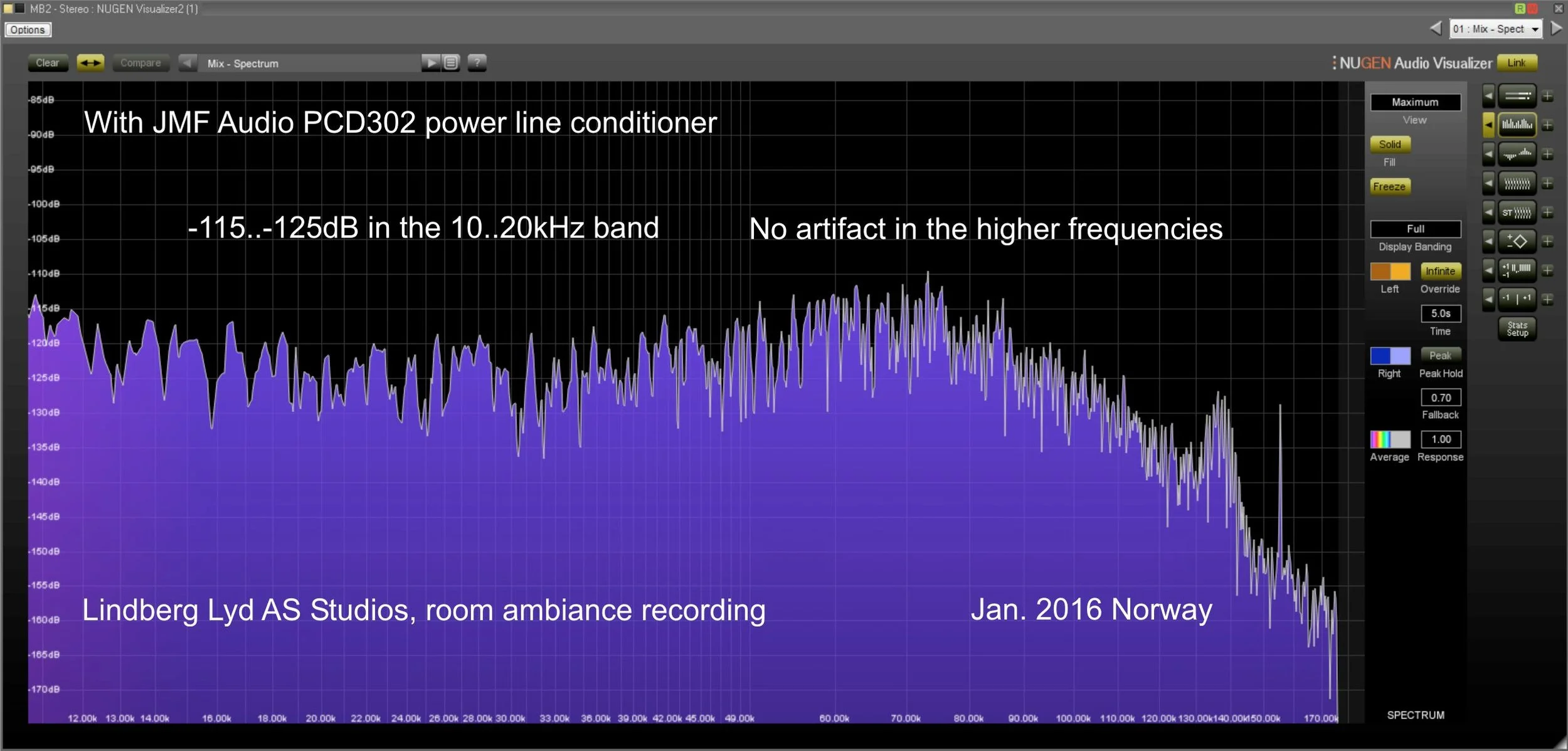This screenshot has width=1568, height=751.
Task: Open the stereo spectrum ST view
Action: coord(1517,212)
